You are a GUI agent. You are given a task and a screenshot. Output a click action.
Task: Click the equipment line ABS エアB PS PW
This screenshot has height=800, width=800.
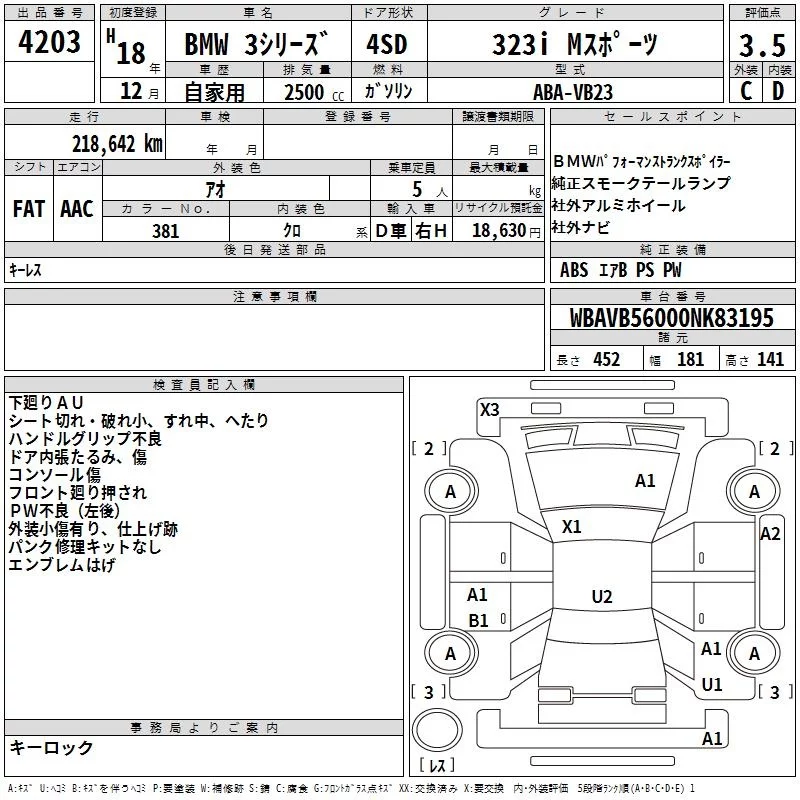620,270
